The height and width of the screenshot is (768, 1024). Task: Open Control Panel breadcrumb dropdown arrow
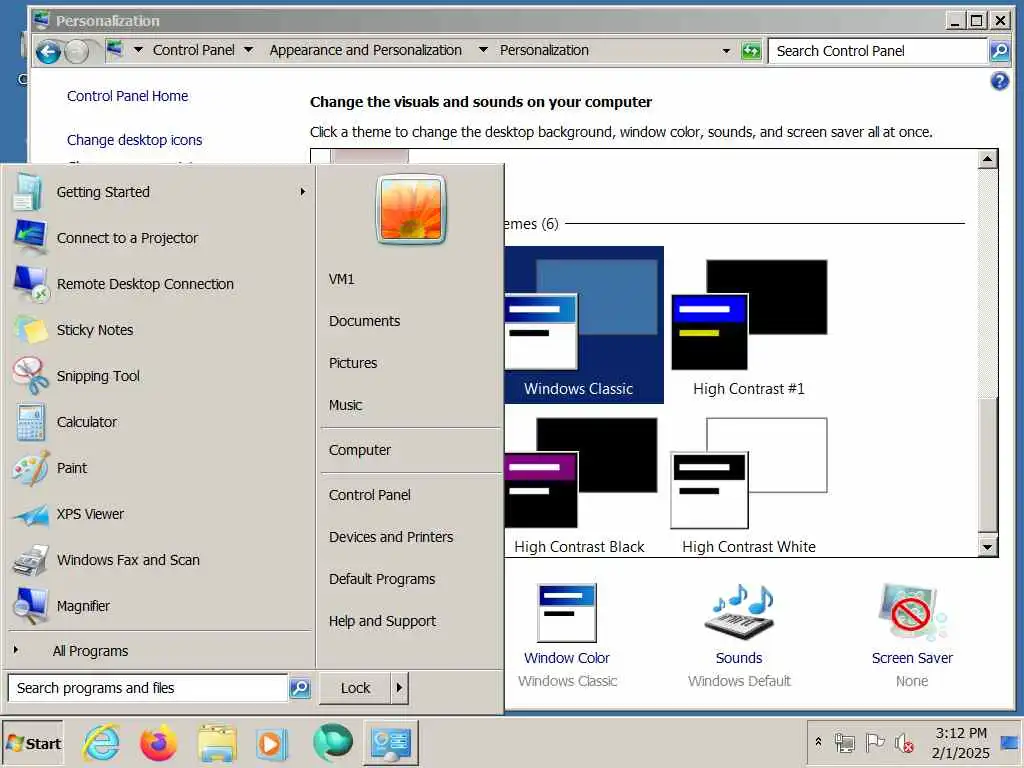(249, 50)
